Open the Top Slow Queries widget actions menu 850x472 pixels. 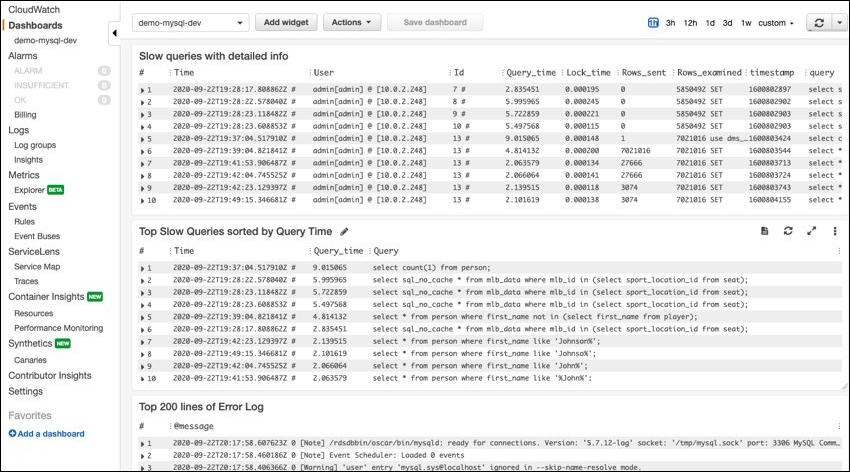click(x=835, y=231)
